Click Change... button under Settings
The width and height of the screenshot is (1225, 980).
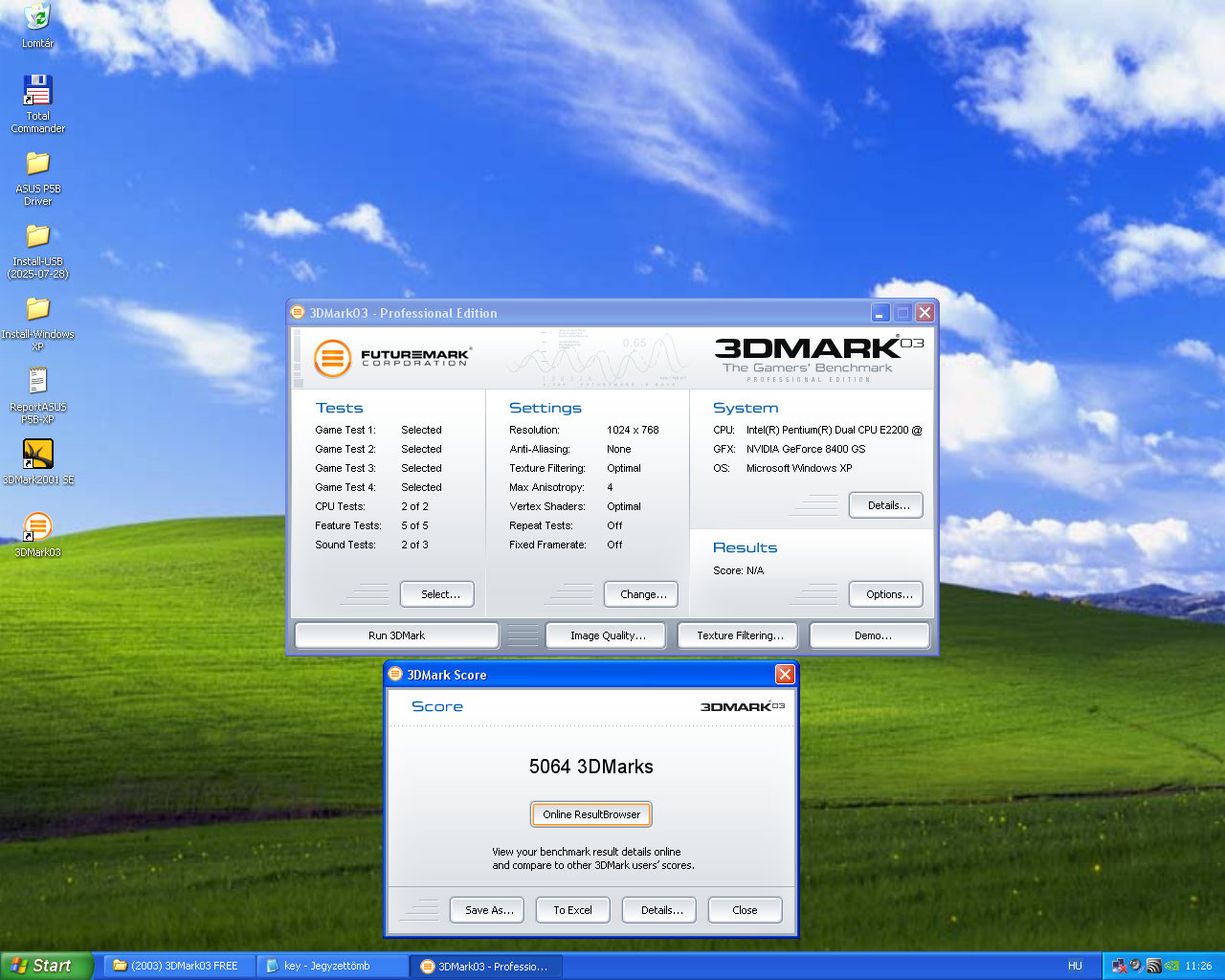(643, 594)
